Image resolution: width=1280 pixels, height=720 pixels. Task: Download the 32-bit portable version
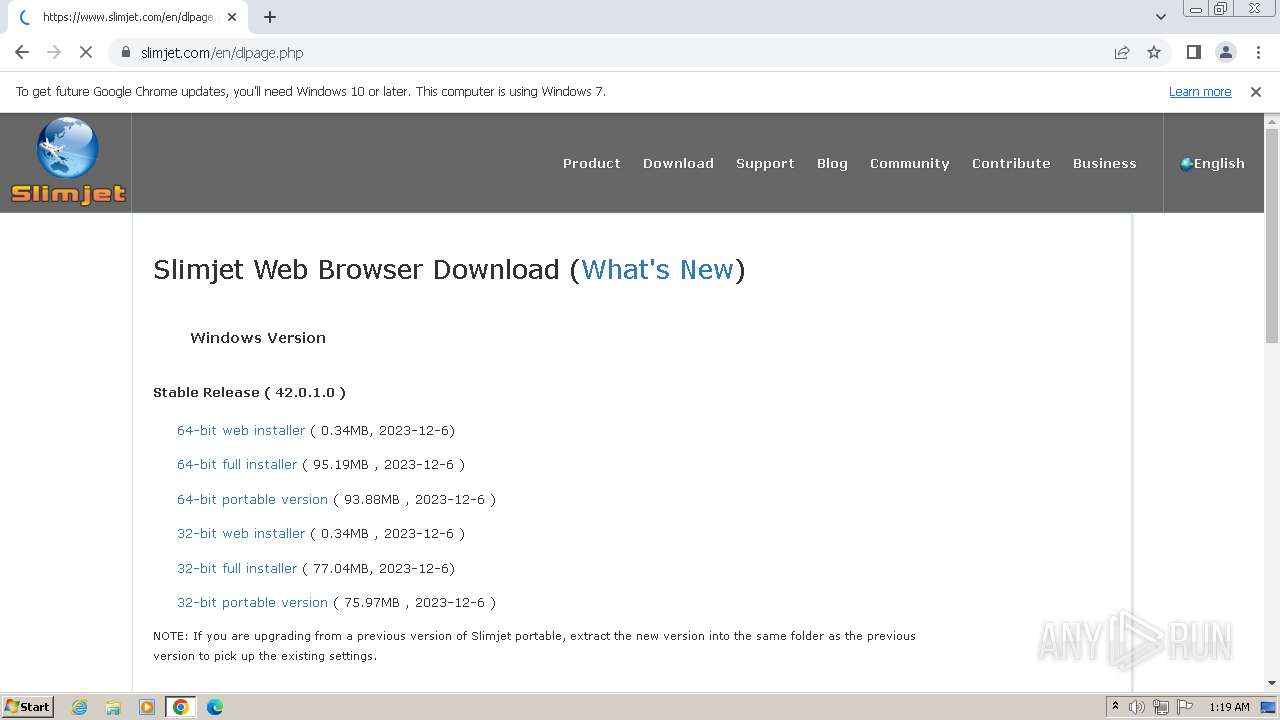252,602
